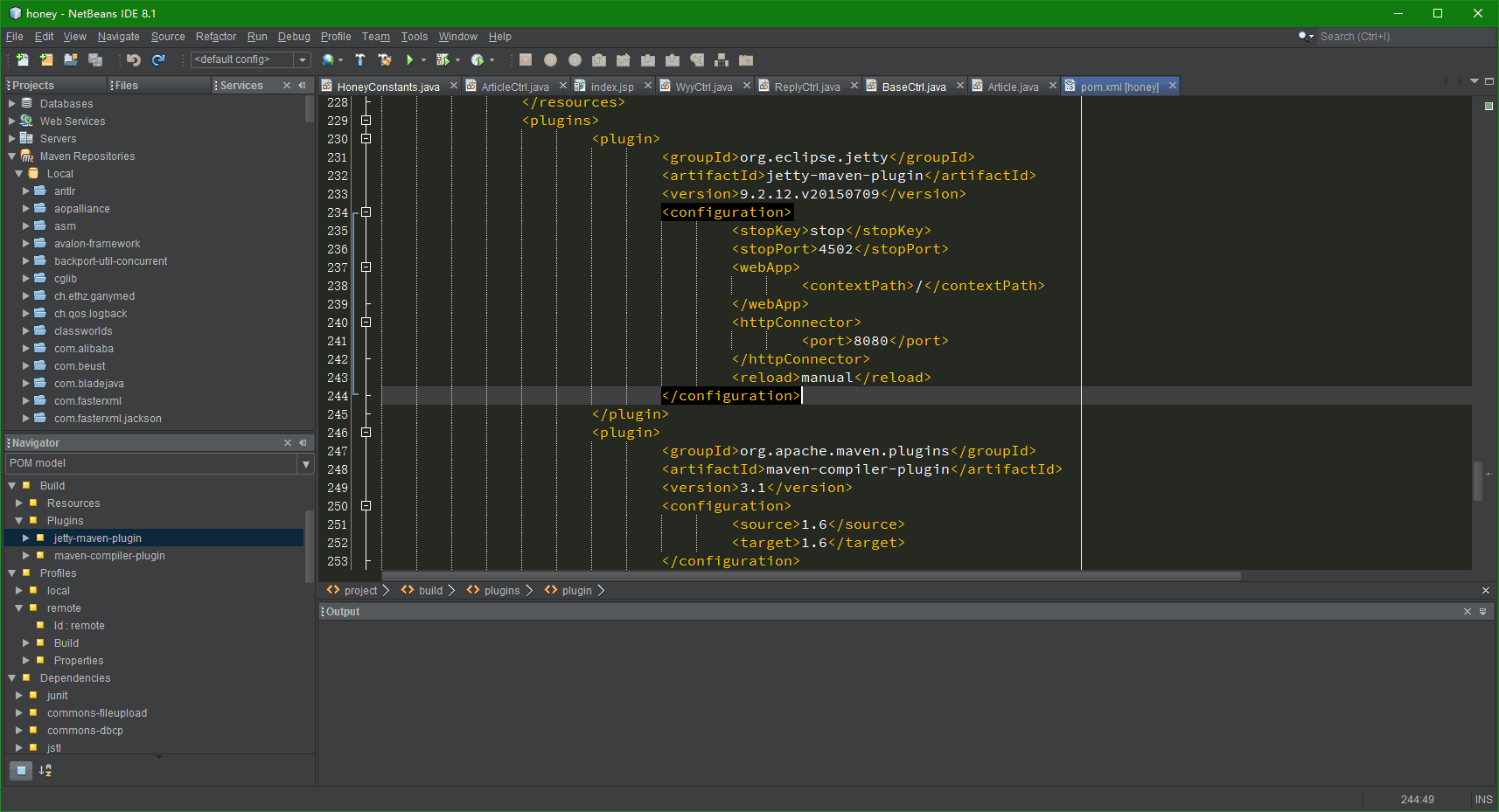Click the Build Project hammer icon
The height and width of the screenshot is (812, 1499).
point(359,60)
